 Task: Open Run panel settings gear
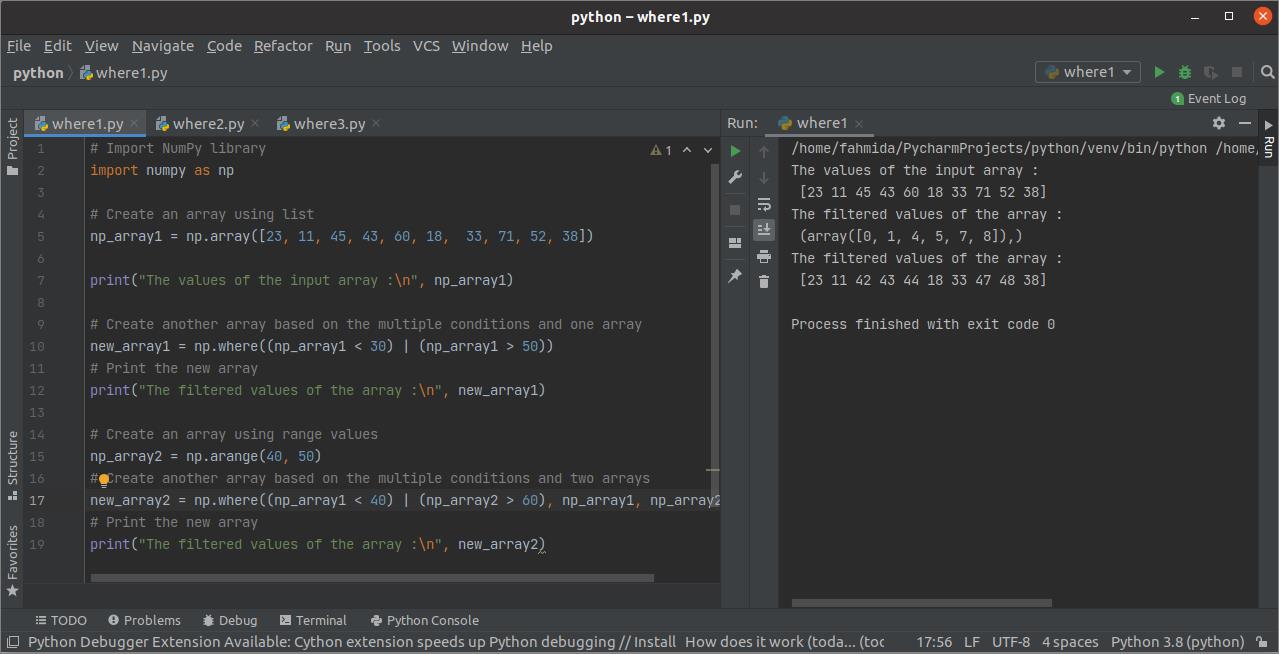point(1218,123)
